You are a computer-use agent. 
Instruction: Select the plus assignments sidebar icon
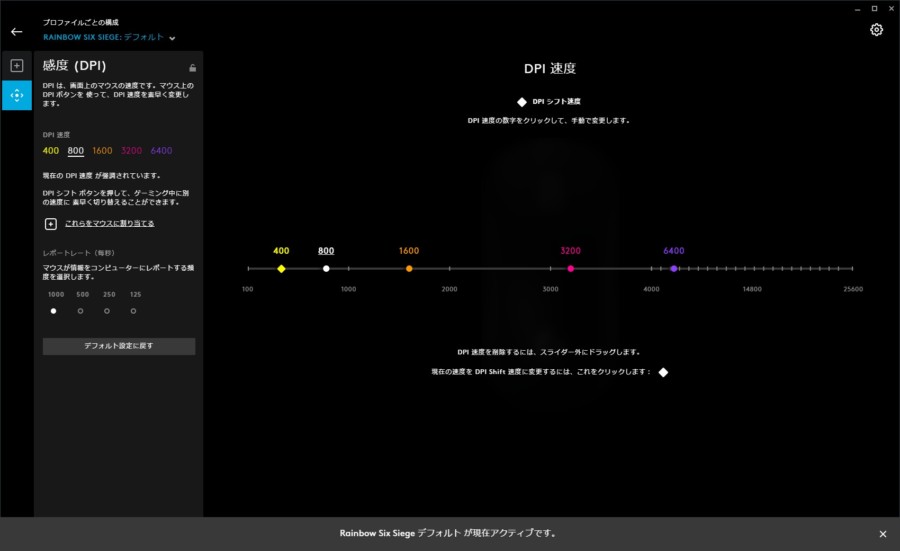click(16, 66)
